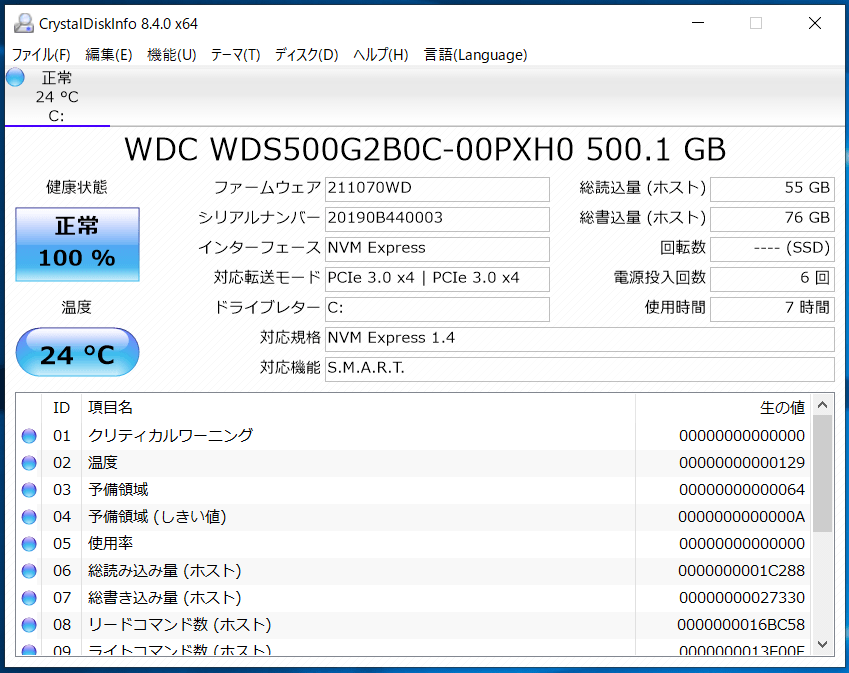Click the transfer mode field PCIe 3.0 x4
849x673 pixels.
437,279
